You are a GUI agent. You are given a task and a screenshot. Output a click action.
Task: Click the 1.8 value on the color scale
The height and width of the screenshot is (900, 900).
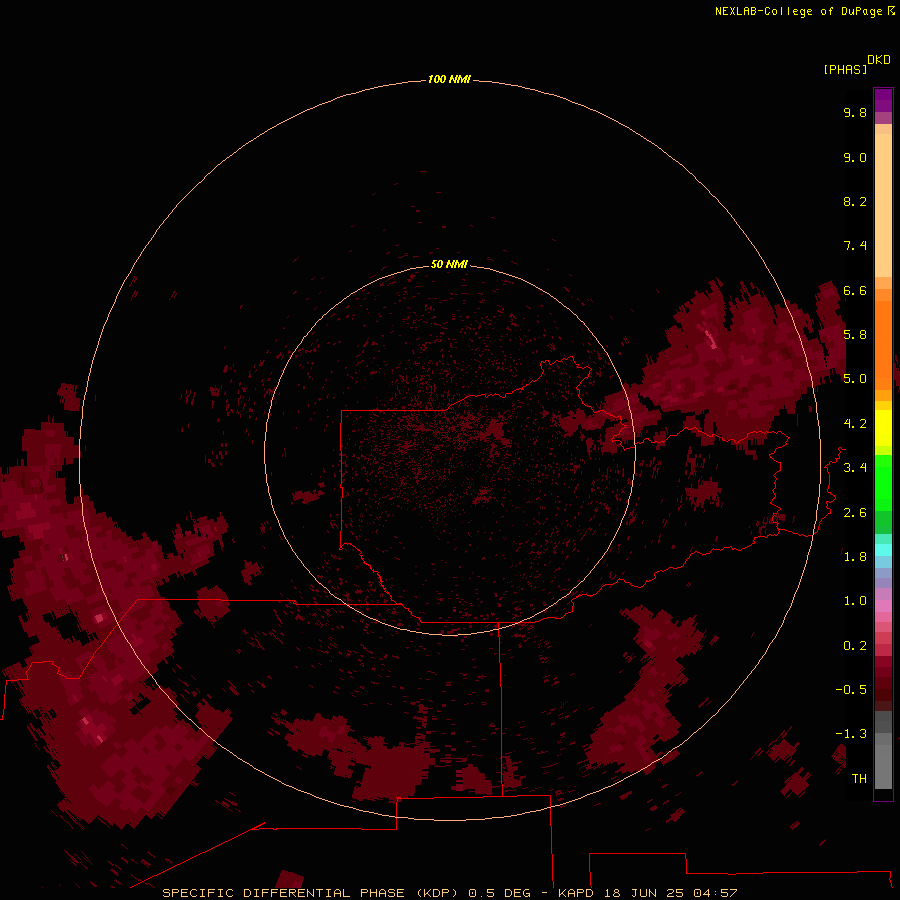point(855,557)
